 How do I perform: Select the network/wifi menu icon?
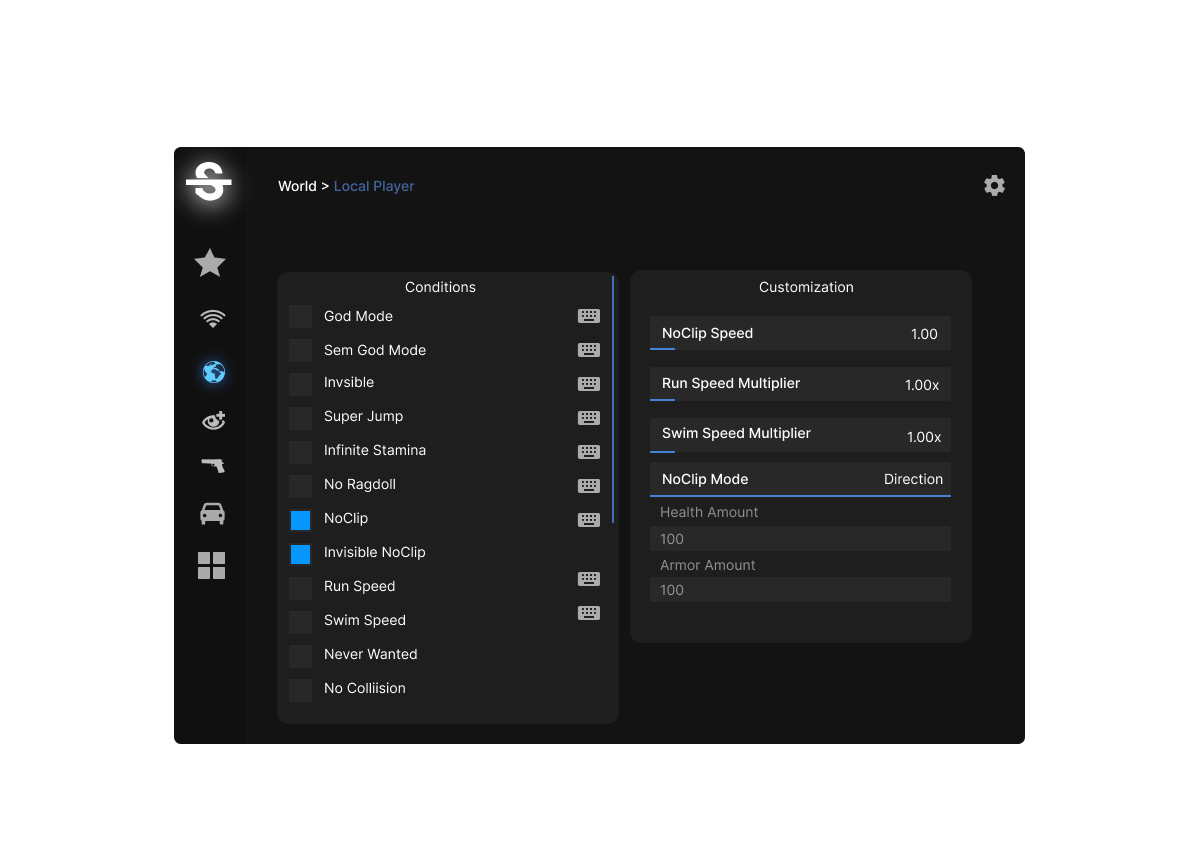point(211,318)
